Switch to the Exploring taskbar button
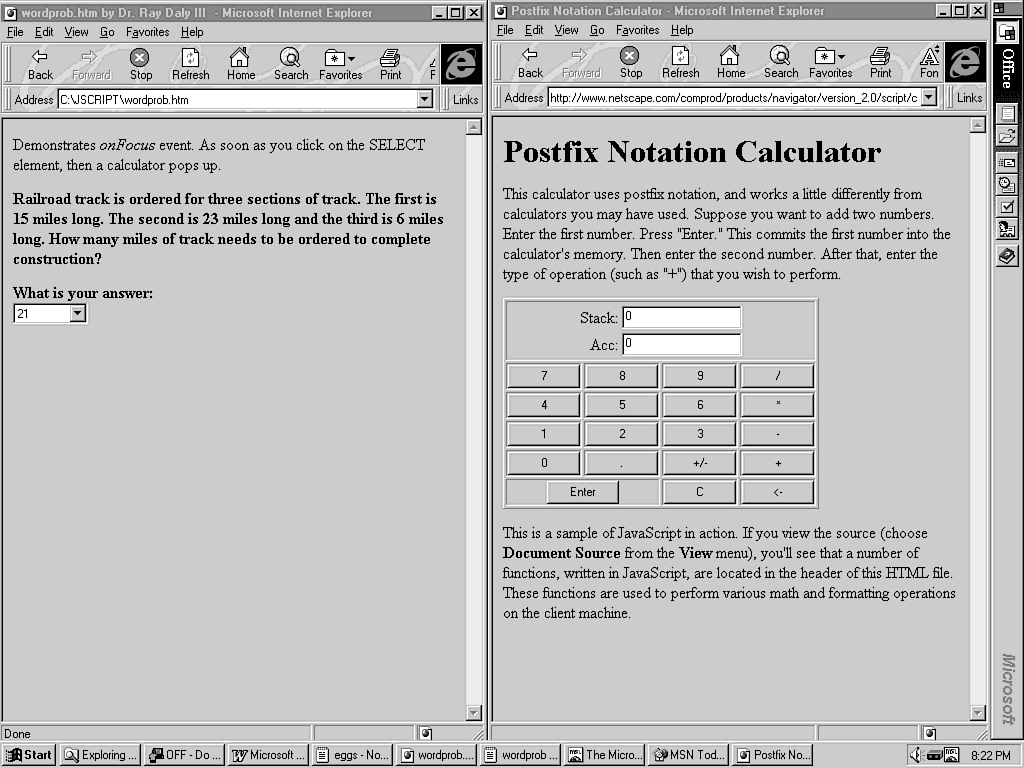1024x768 pixels. [x=101, y=755]
